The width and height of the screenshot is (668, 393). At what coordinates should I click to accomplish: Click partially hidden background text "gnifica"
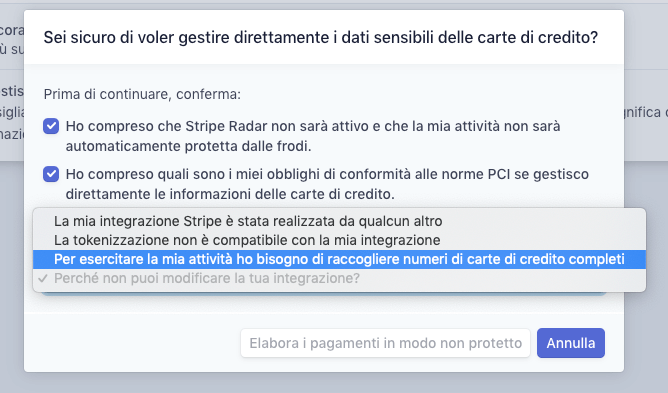point(642,113)
